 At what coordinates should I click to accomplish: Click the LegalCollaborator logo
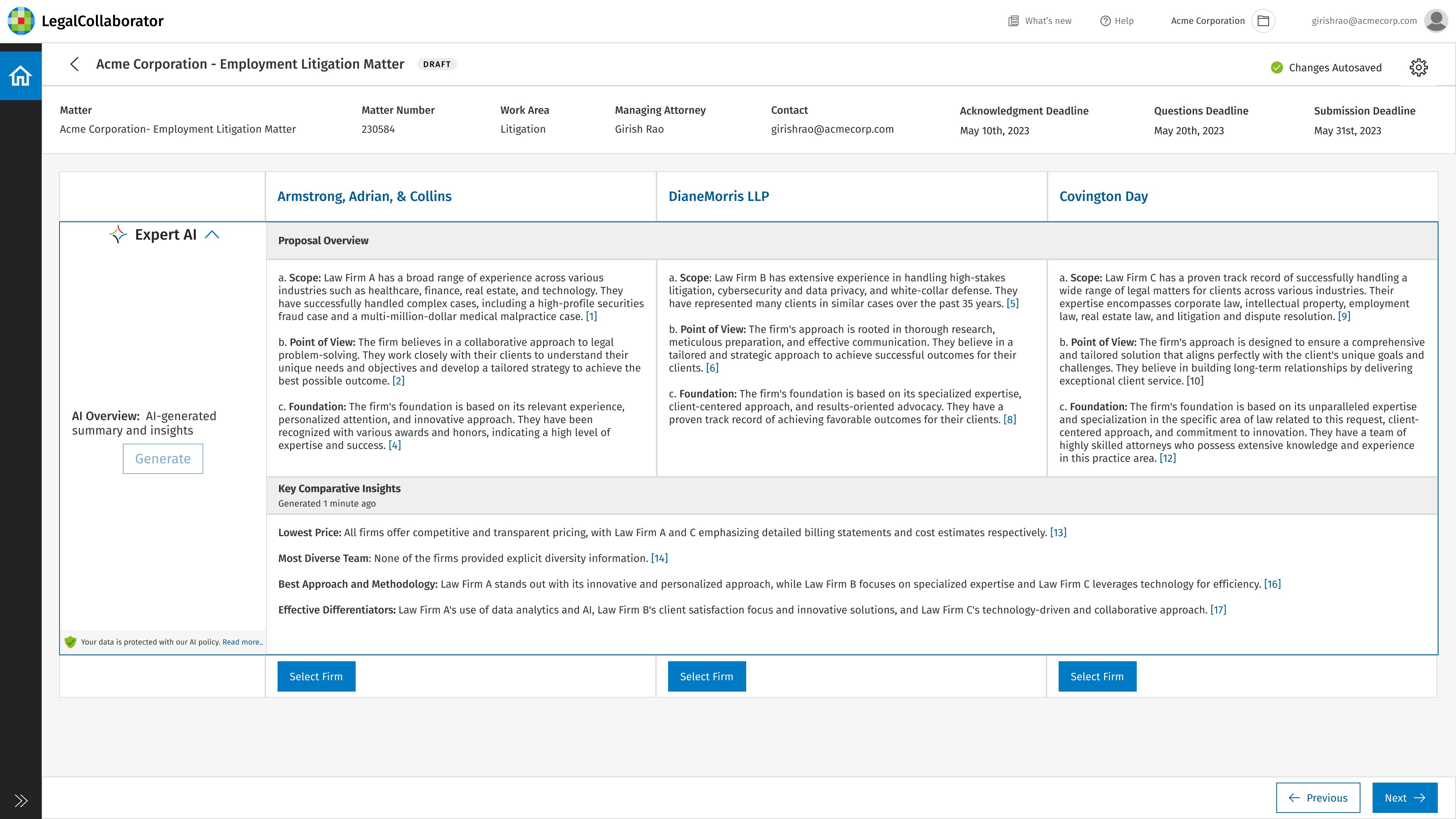coord(21,21)
